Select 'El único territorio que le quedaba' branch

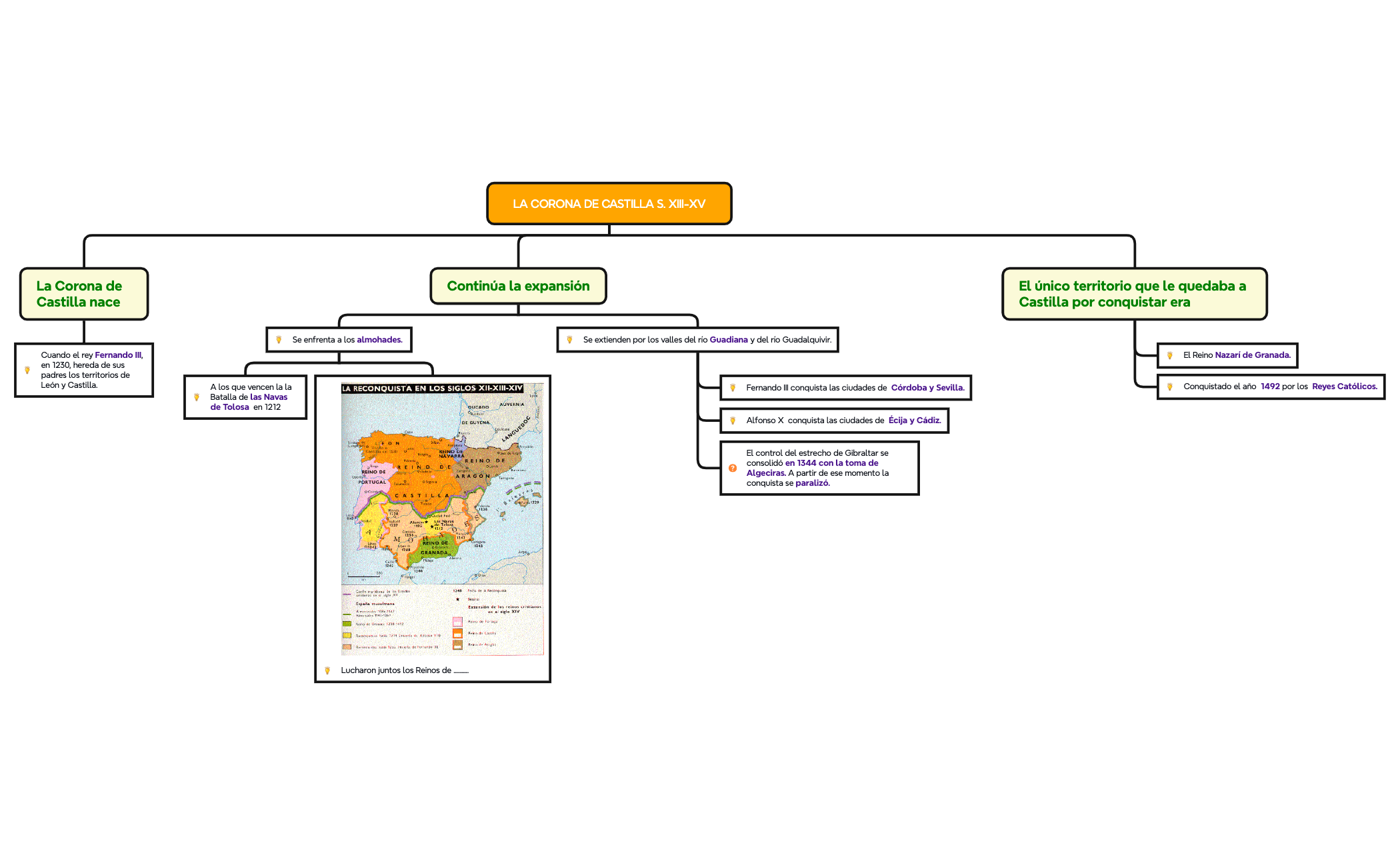coord(1133,294)
